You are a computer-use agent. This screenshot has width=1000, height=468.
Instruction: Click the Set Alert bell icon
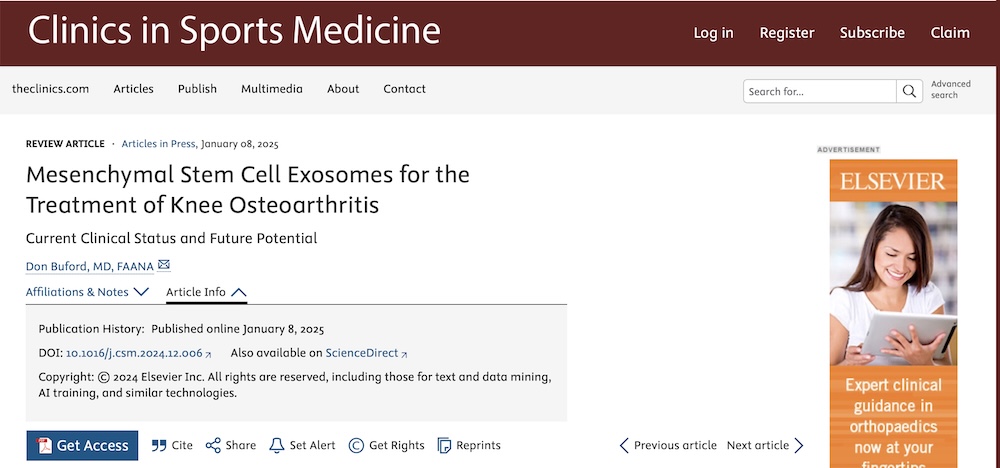tap(277, 445)
